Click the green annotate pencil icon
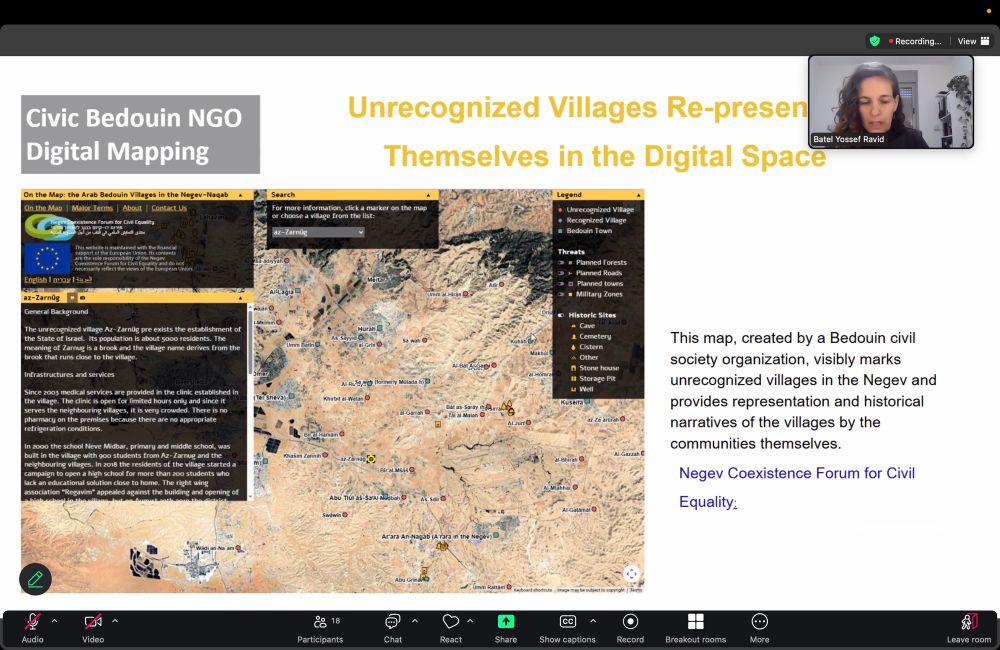Screen dimensions: 1000x650 (35, 579)
